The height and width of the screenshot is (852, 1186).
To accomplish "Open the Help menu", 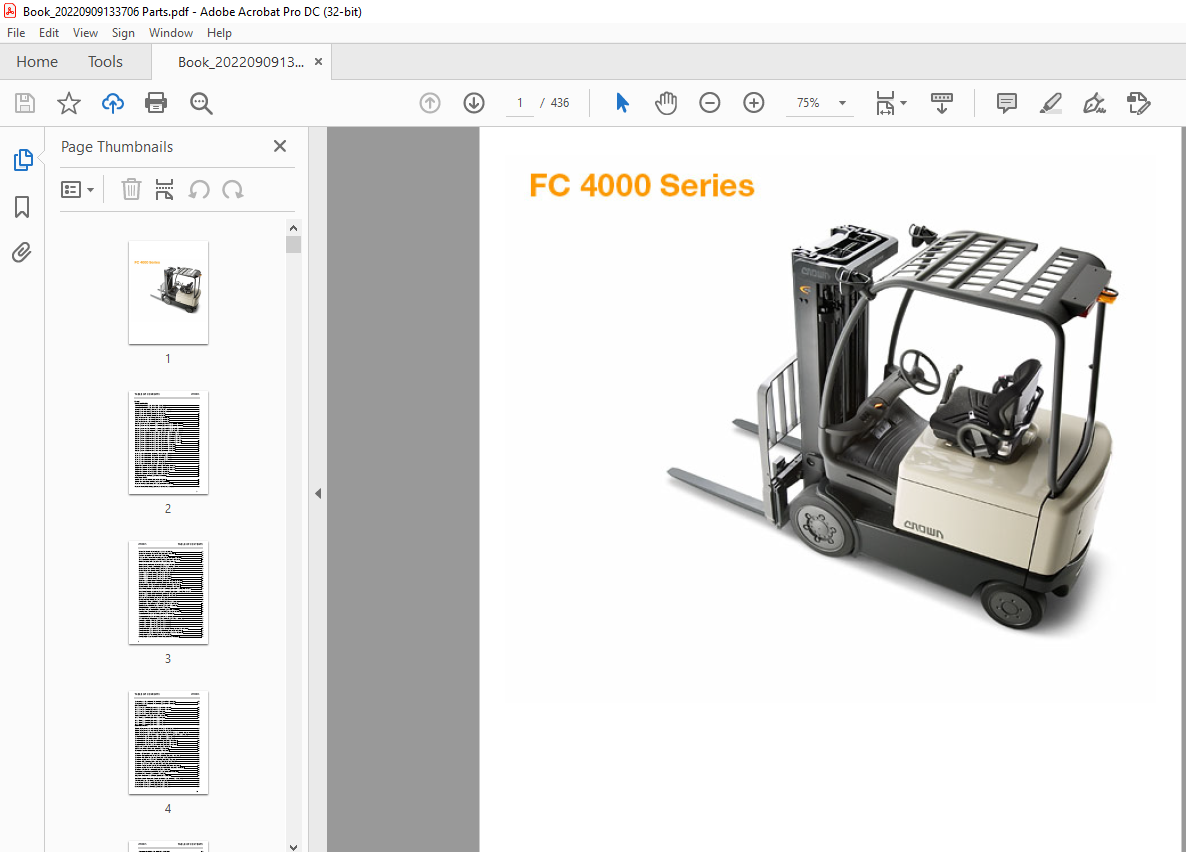I will pos(219,33).
